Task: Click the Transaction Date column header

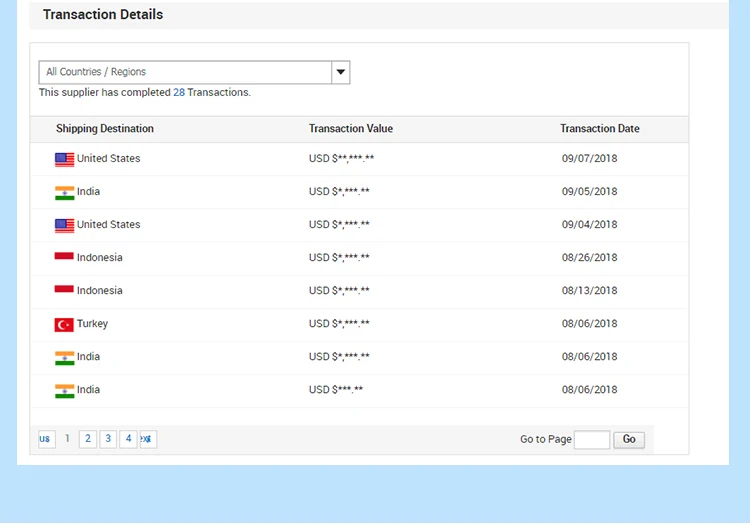Action: coord(599,129)
